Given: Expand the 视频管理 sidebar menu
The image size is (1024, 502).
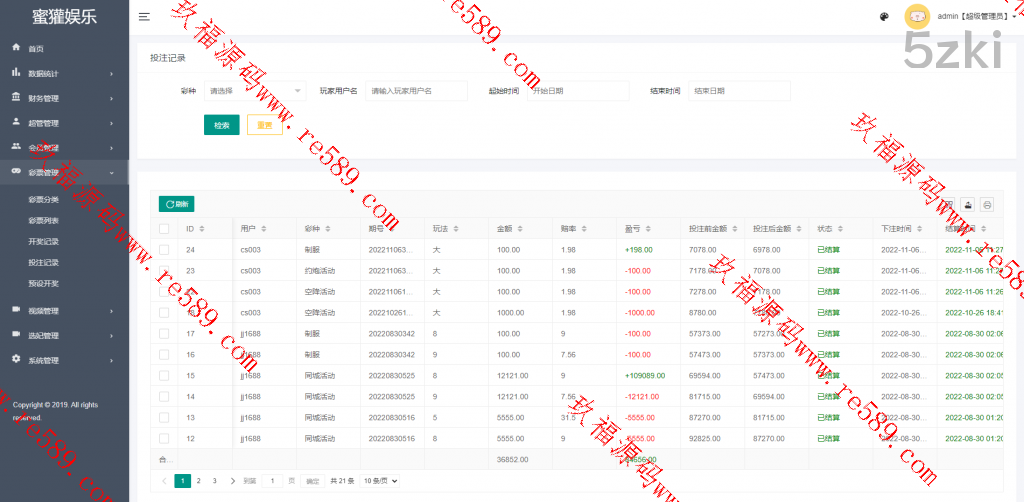Looking at the screenshot, I should [x=64, y=311].
